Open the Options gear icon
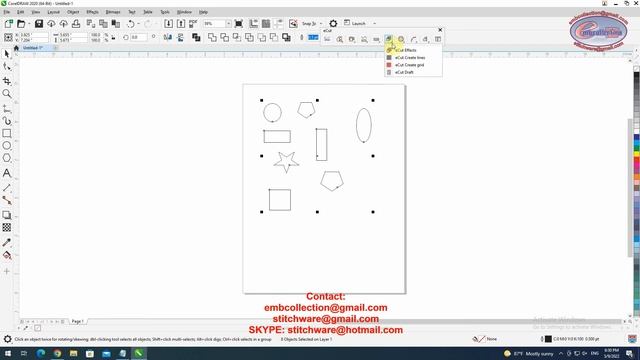640x360 pixels. click(333, 24)
